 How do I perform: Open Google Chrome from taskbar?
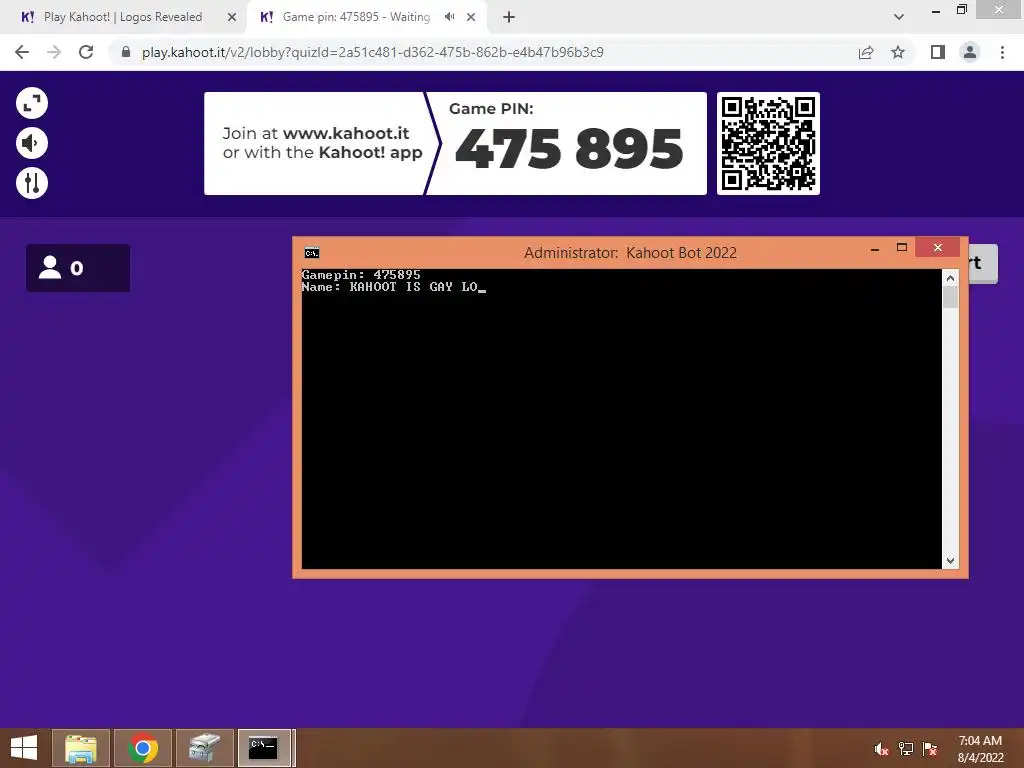(143, 748)
